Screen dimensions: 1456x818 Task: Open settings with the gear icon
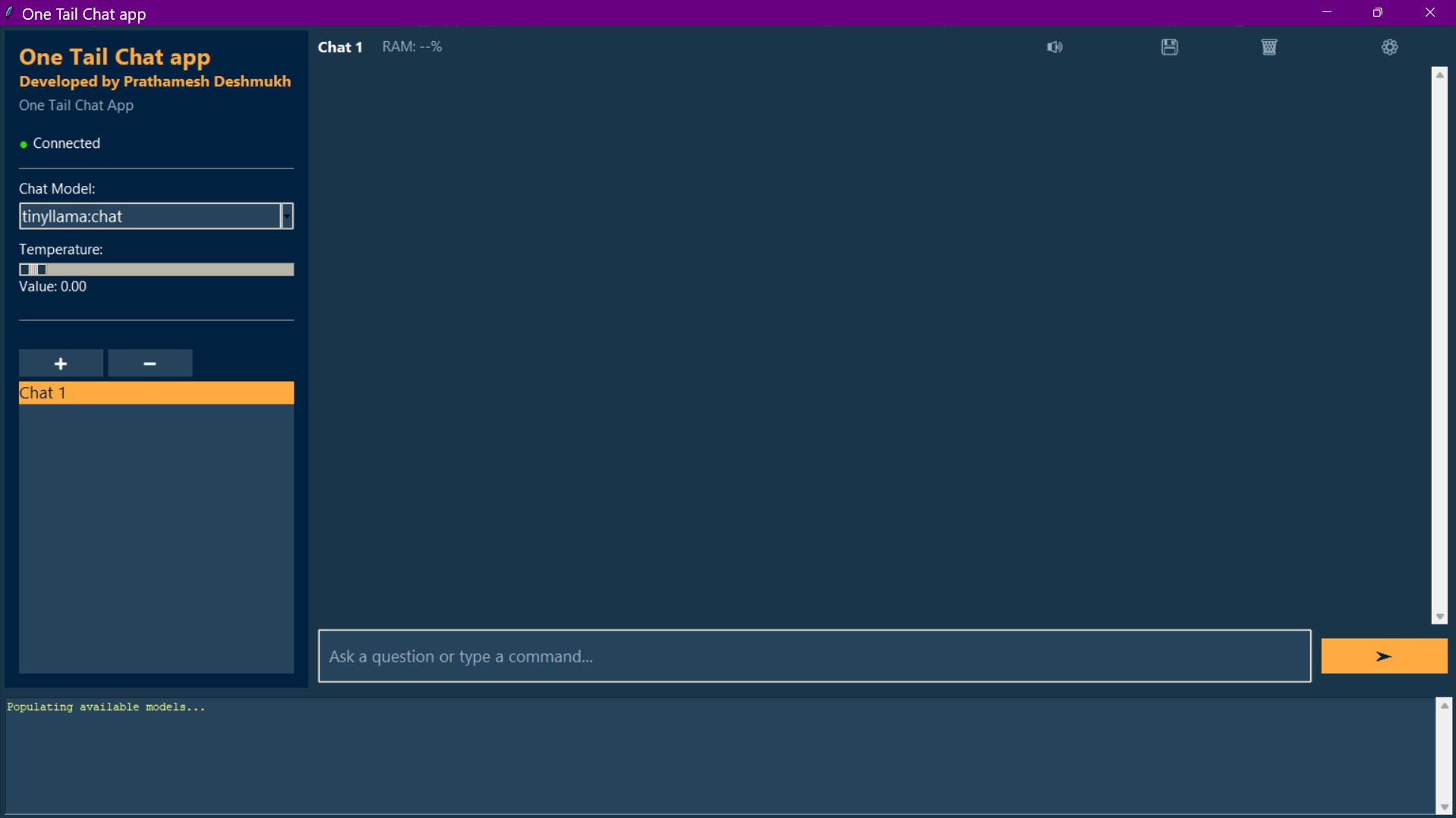(x=1390, y=47)
